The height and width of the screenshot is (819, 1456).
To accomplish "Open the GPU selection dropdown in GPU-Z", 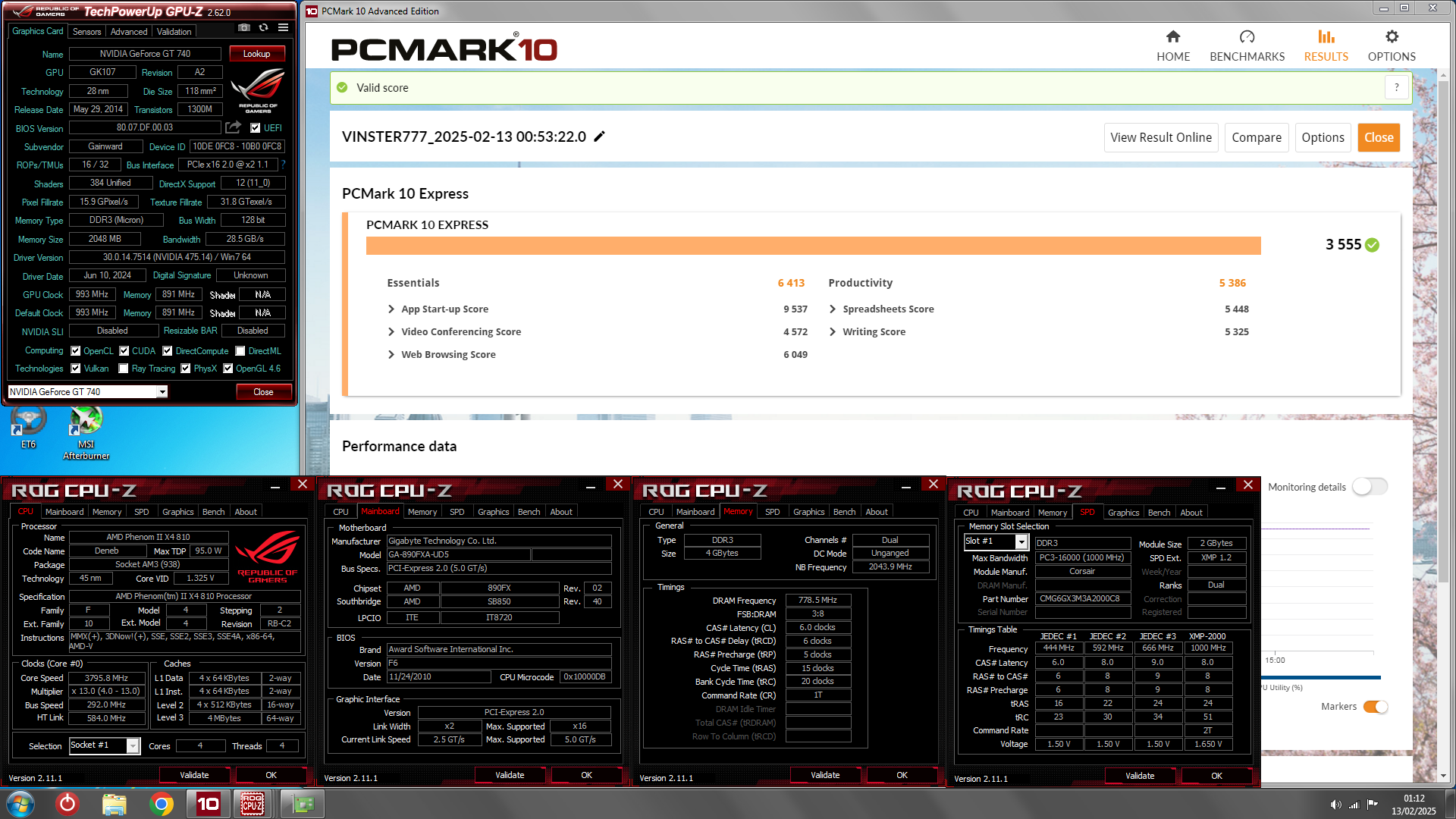I will click(x=162, y=392).
